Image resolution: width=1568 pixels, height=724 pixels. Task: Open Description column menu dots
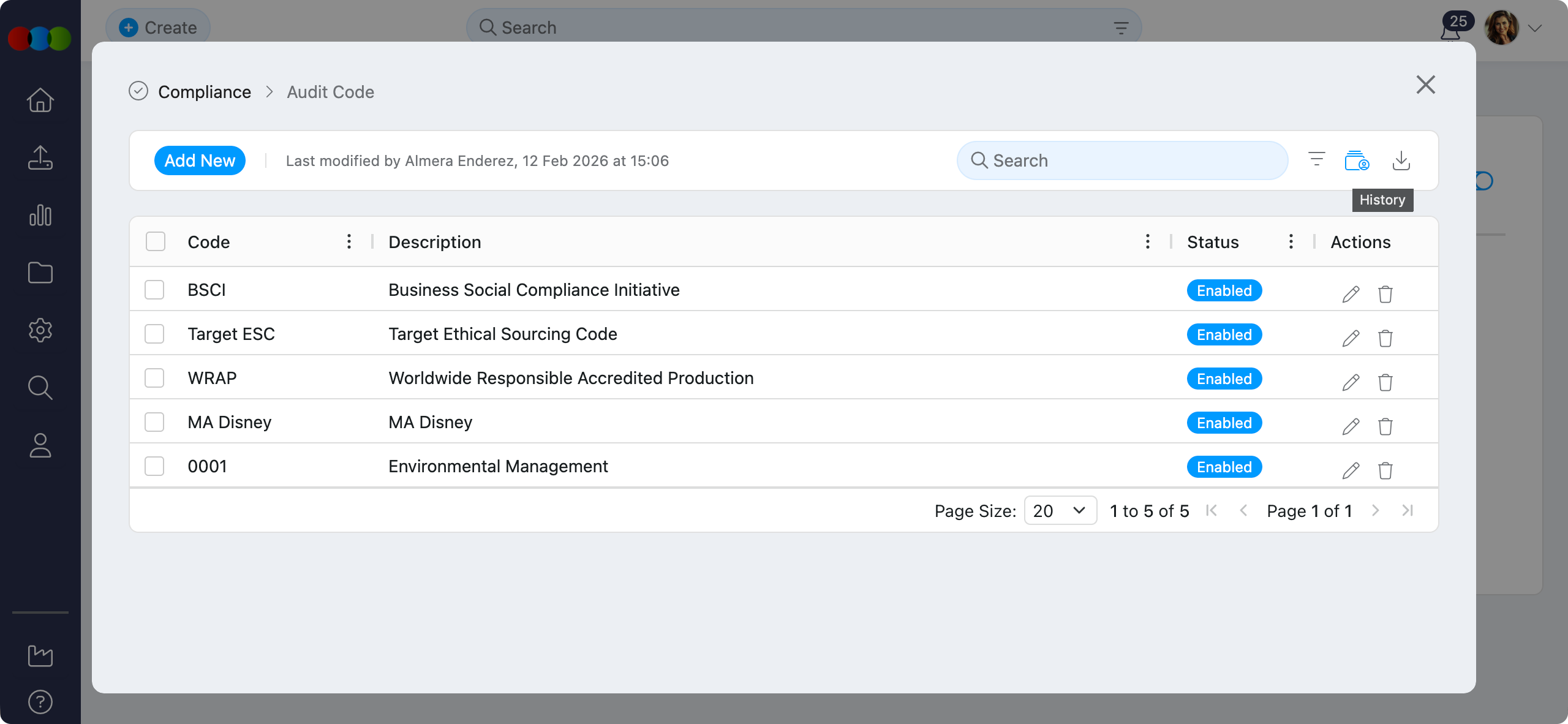1147,241
